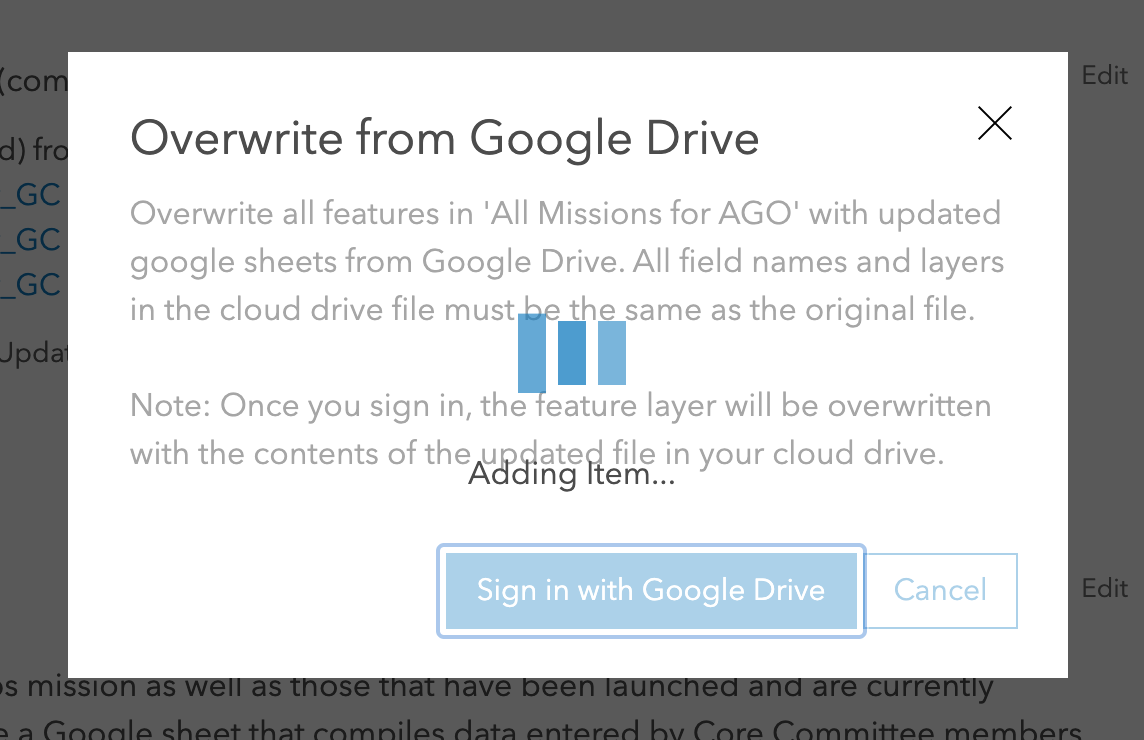Click Sign in with Google Drive button
The width and height of the screenshot is (1144, 740).
click(x=651, y=590)
